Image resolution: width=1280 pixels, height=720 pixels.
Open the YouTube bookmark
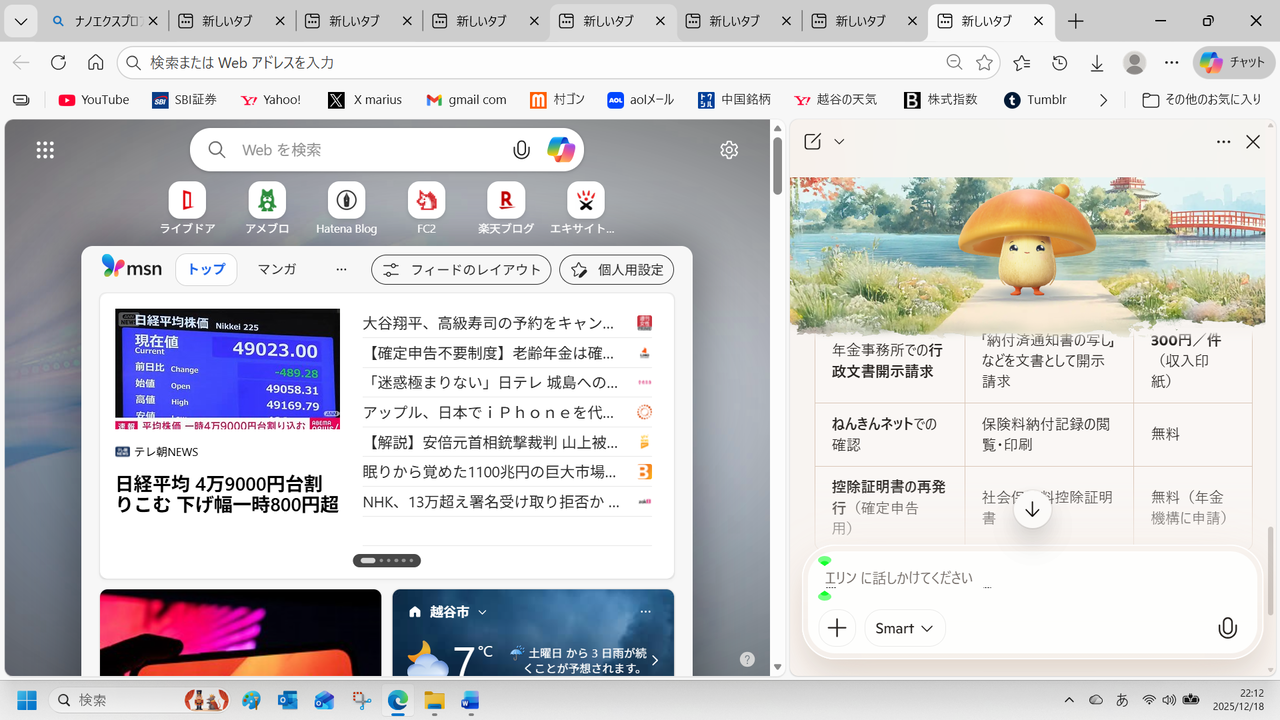click(94, 100)
